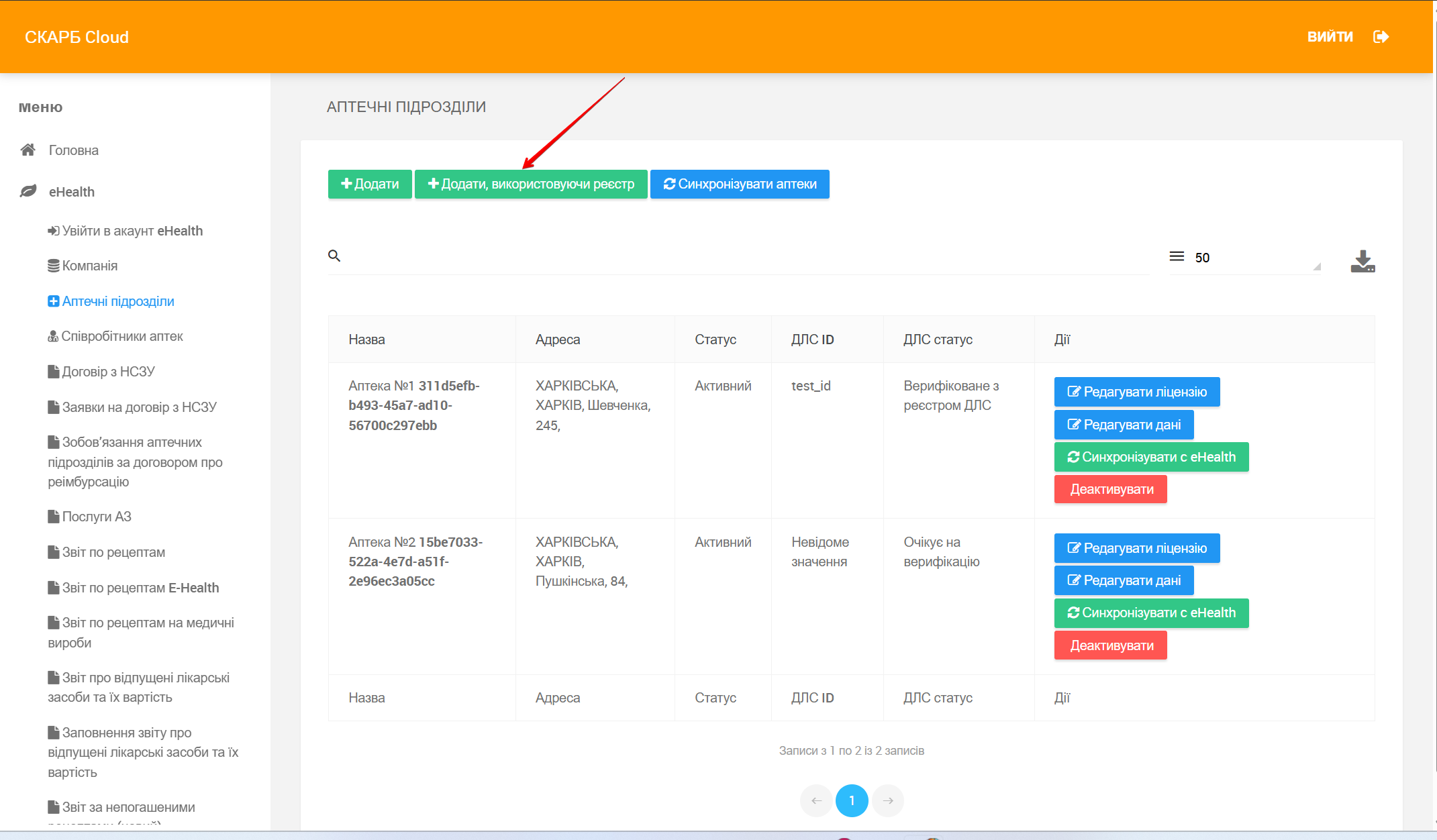Screen dimensions: 1437x840
Task: Click Синхронізувати аптеки button
Action: tap(740, 184)
